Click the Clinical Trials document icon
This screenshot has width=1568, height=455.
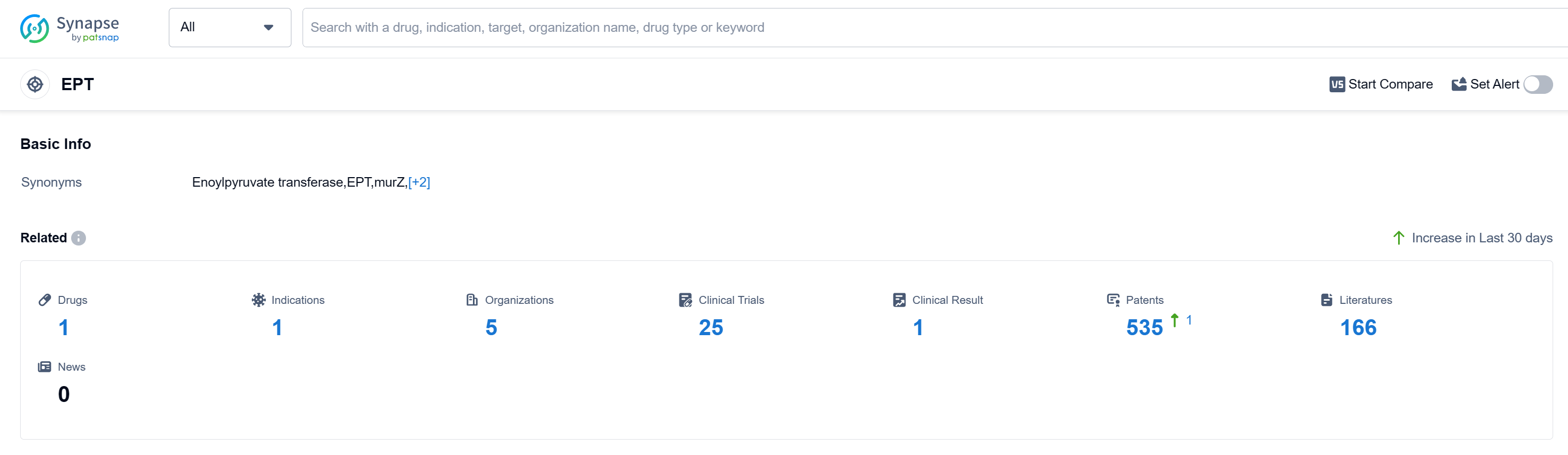coord(685,300)
